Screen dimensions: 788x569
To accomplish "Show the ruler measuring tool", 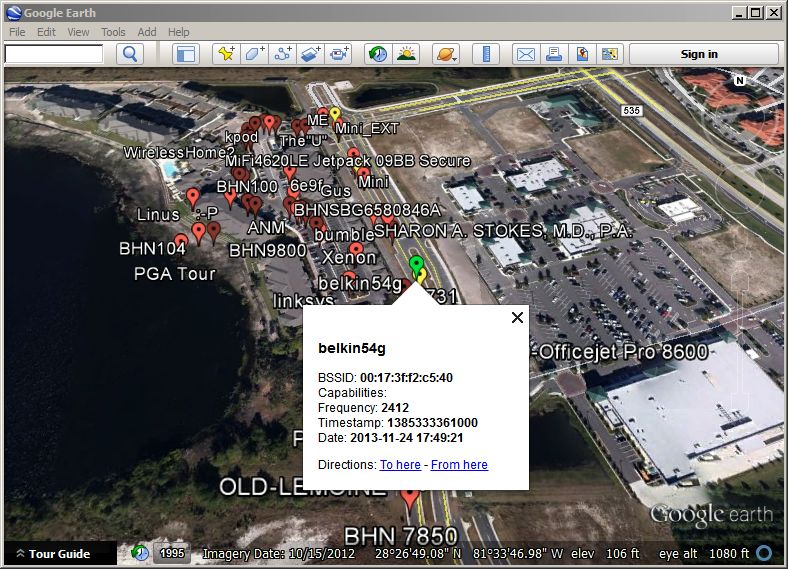I will tap(486, 54).
